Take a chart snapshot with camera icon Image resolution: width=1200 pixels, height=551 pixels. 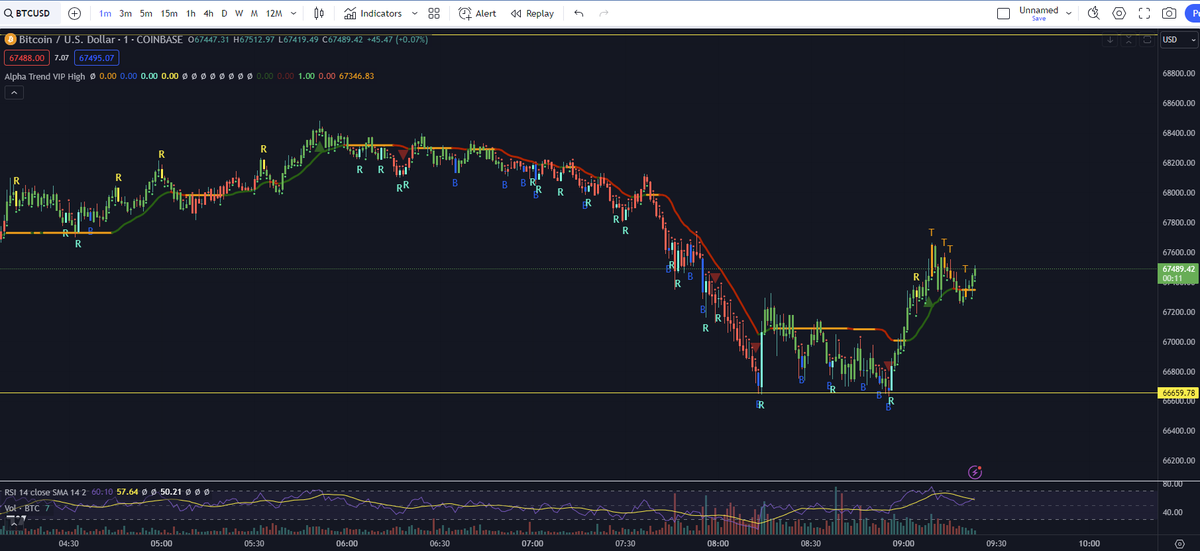[x=1170, y=14]
